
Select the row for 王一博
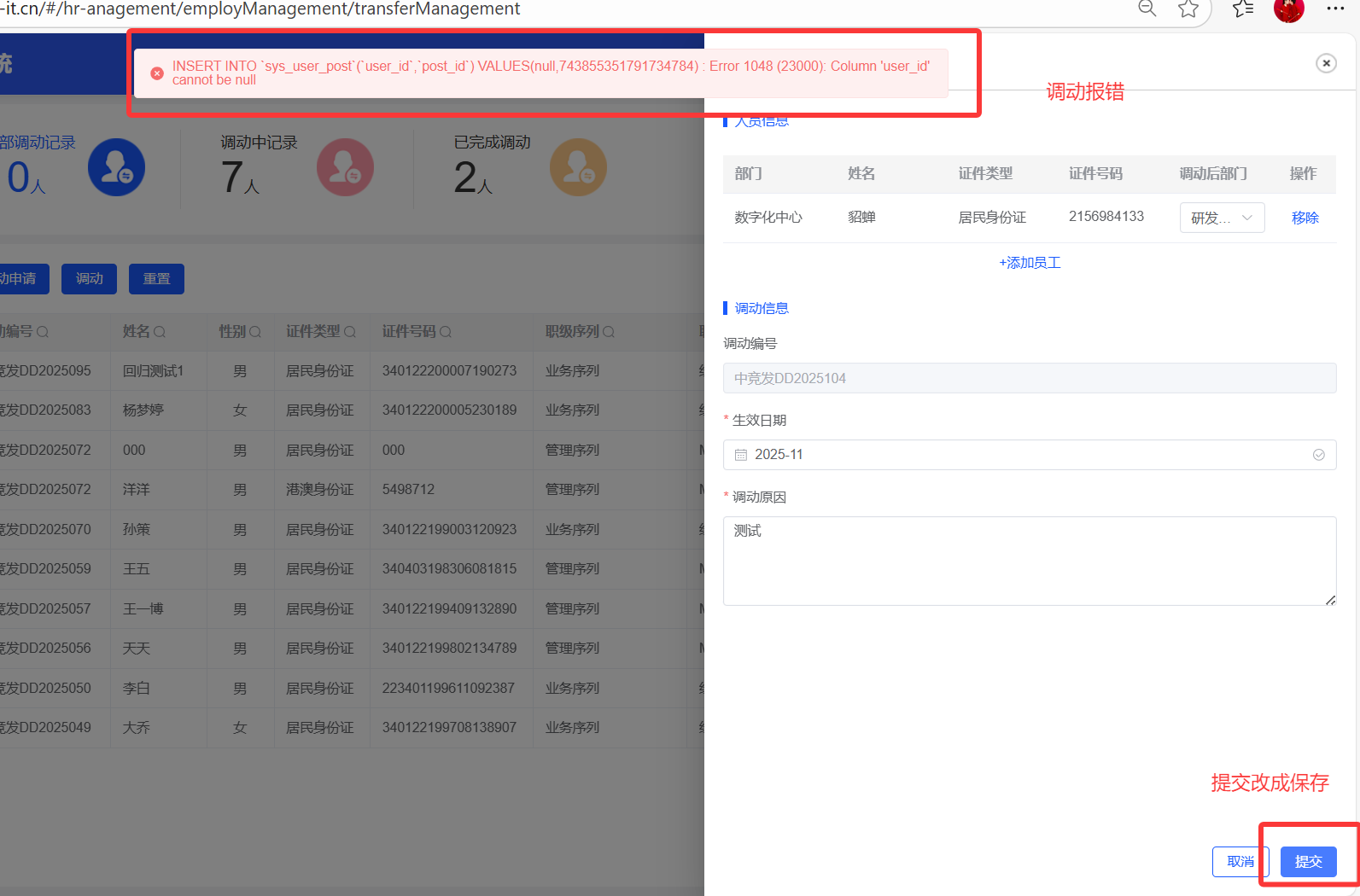coord(352,608)
